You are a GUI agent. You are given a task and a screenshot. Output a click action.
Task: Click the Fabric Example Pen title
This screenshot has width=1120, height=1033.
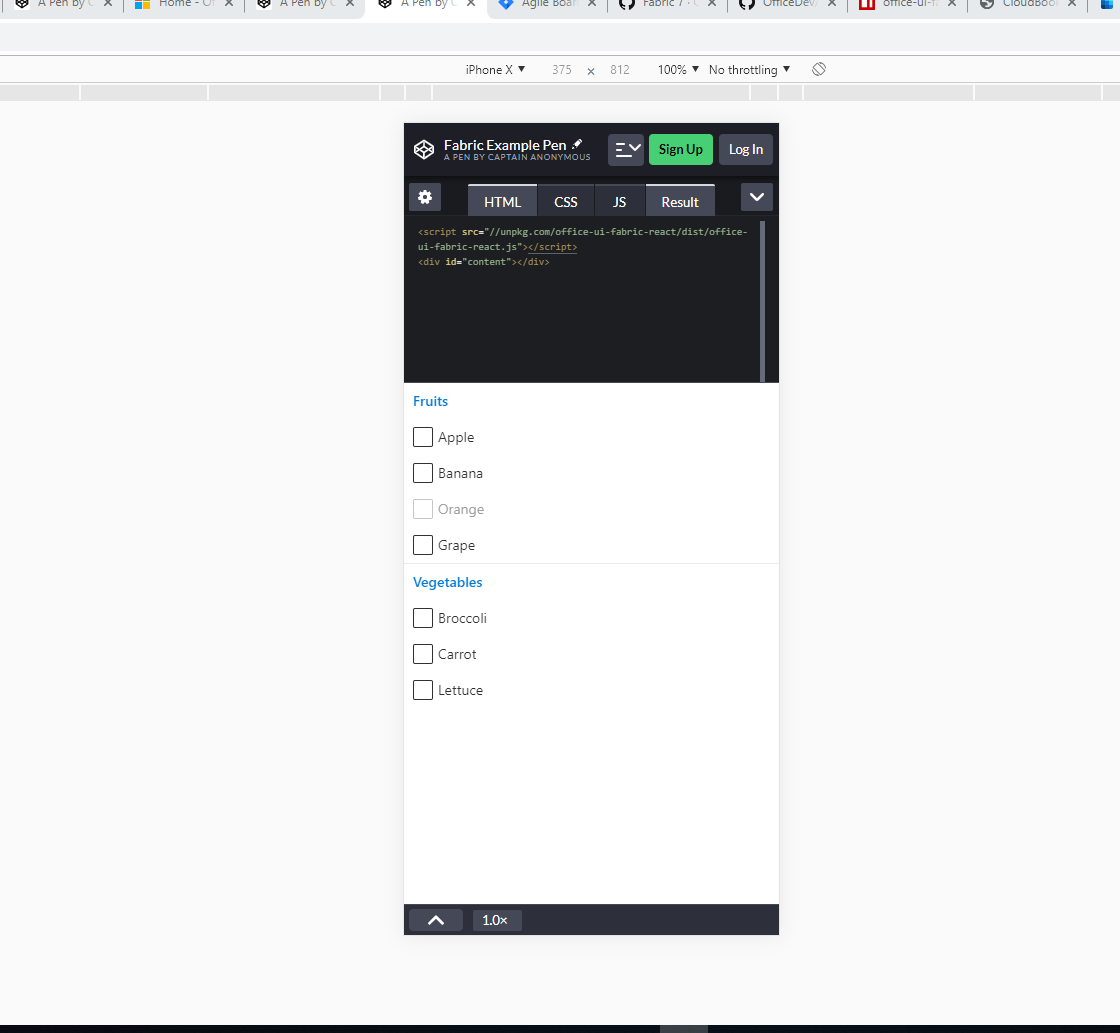tap(505, 145)
